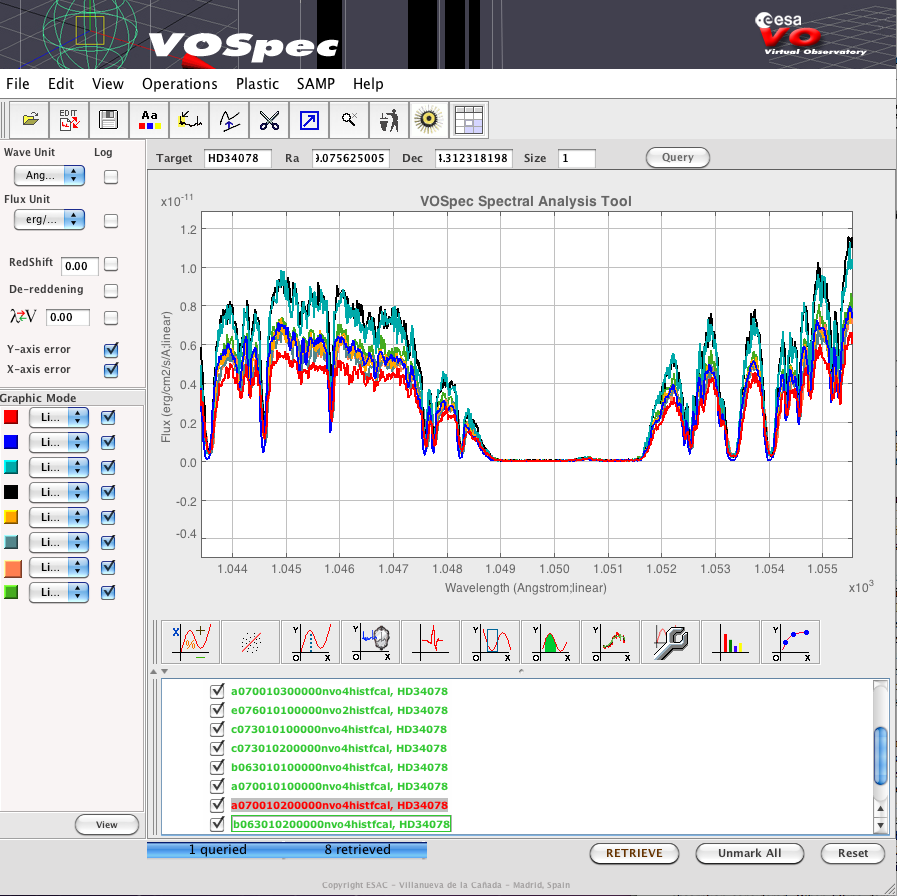Click the EDIT spectrum toolbar icon
The image size is (897, 896).
tap(69, 120)
